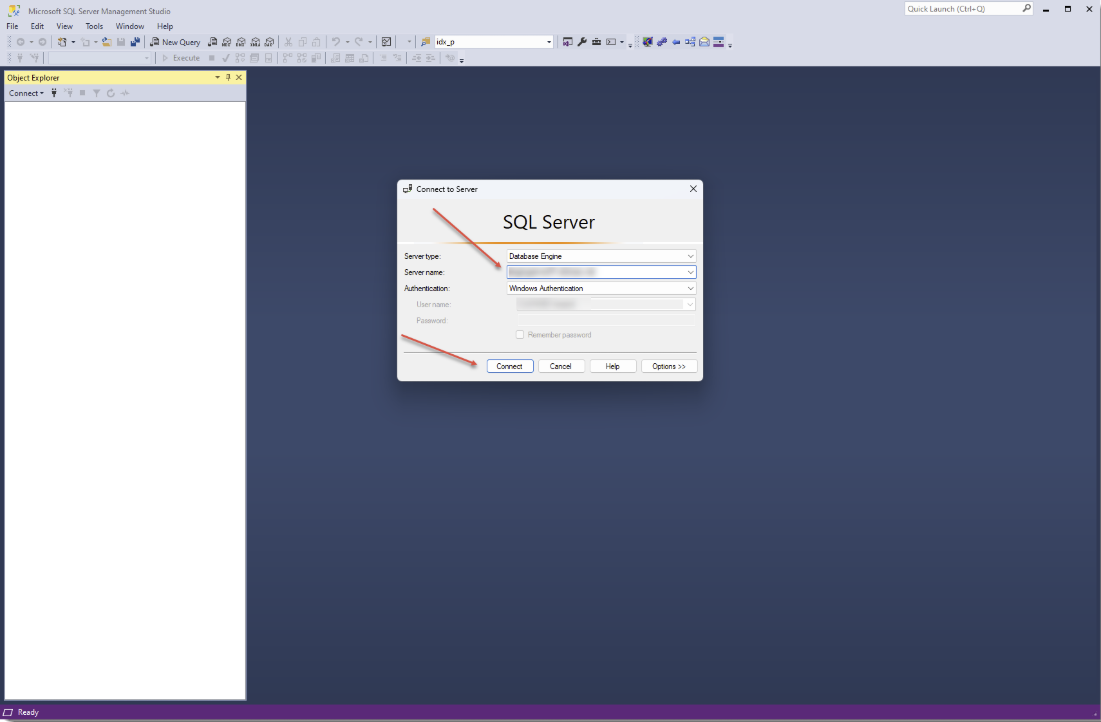Open the Object Explorer window position arrow
Viewport: 1101px width, 722px height.
point(217,77)
